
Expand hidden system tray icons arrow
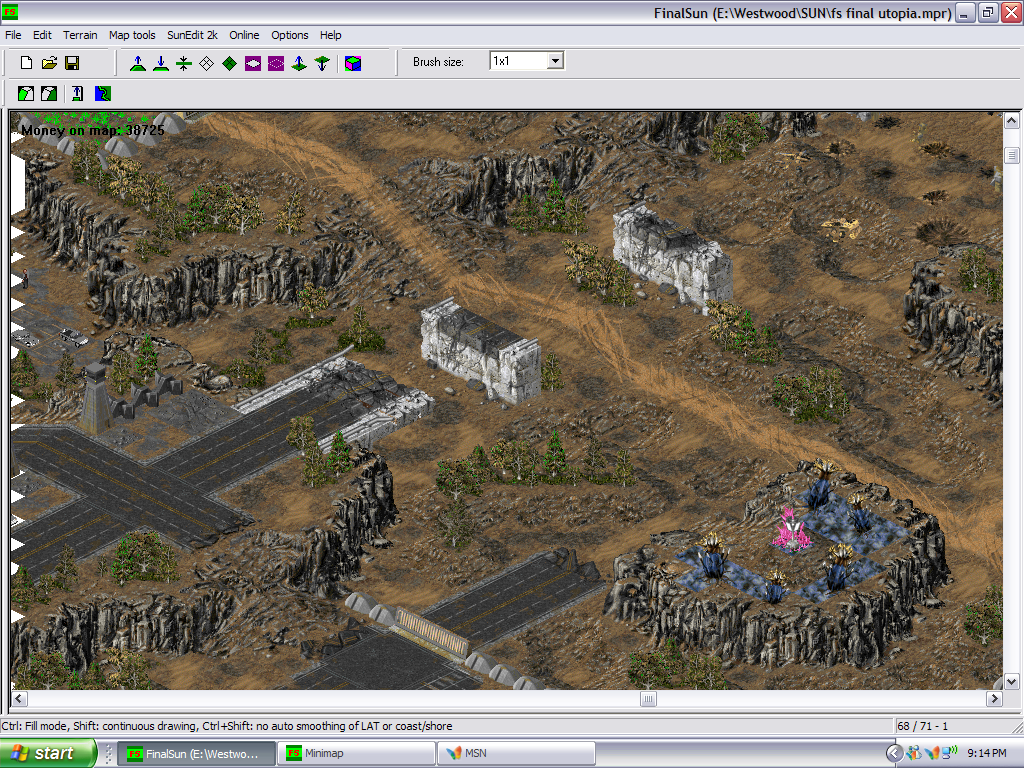894,753
